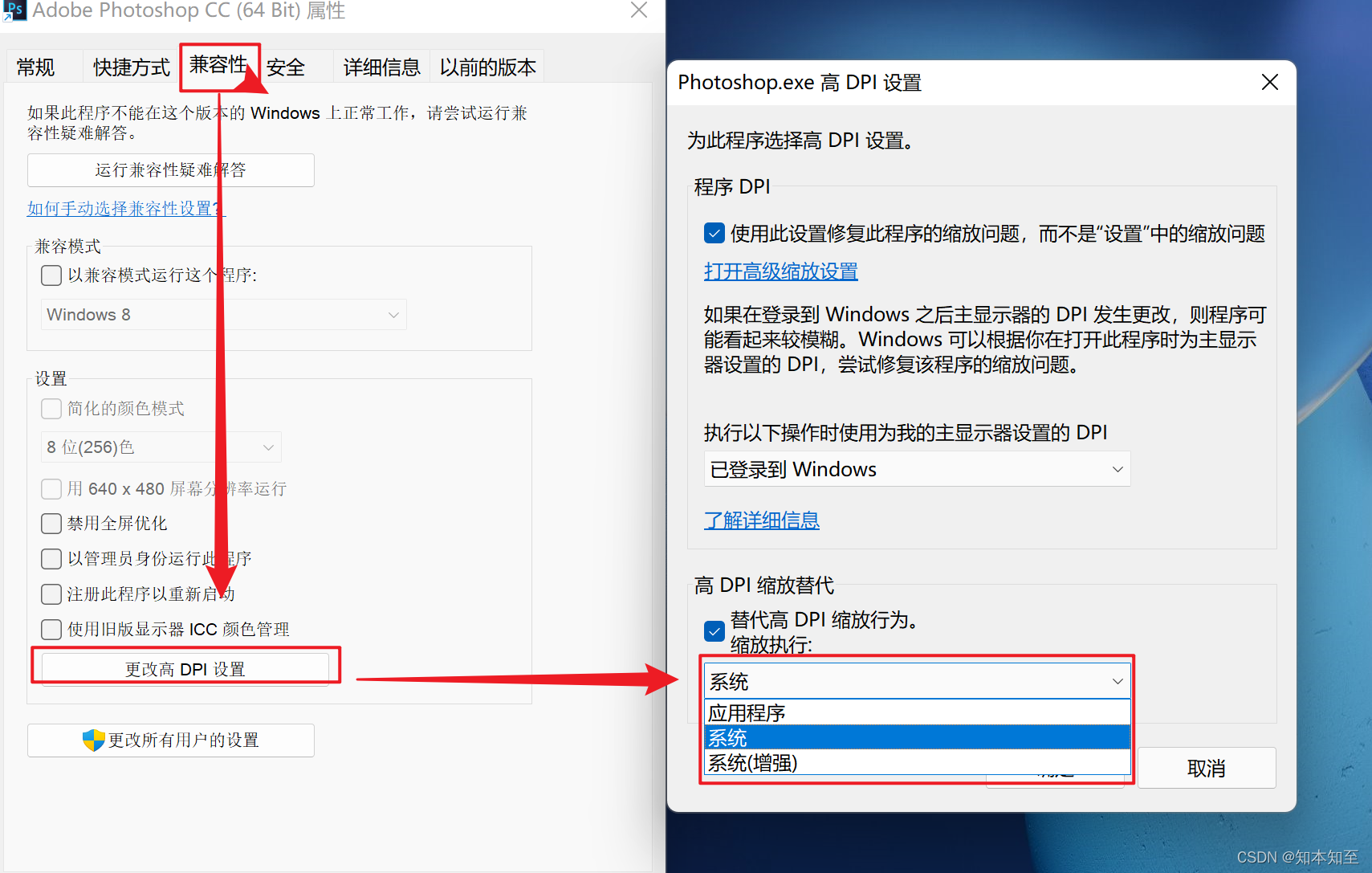
Task: Choose highlighted 系统 option in the list
Action: 918,737
